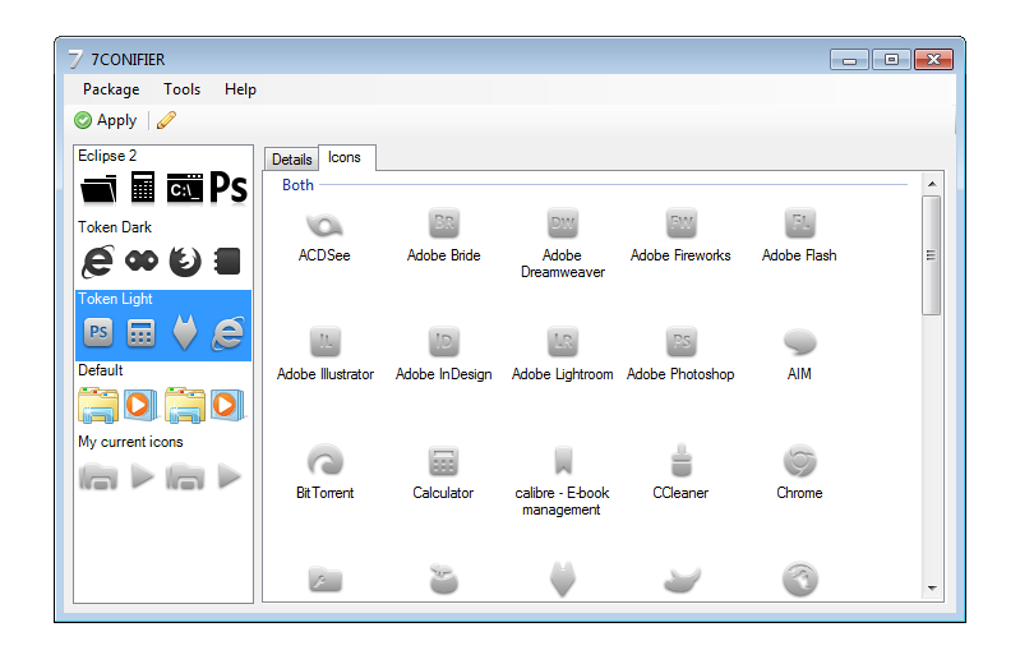
Task: Select the CCleaner icon
Action: pyautogui.click(x=681, y=460)
